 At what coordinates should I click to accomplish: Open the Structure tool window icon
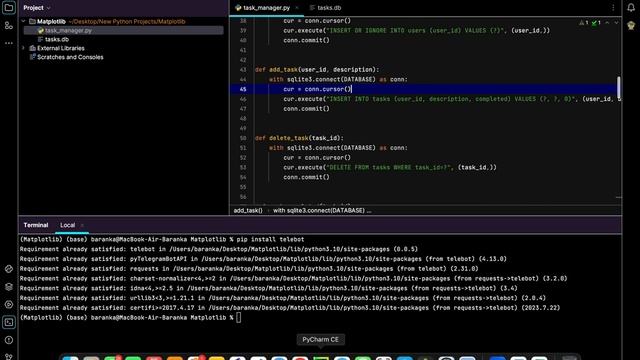tap(9, 25)
